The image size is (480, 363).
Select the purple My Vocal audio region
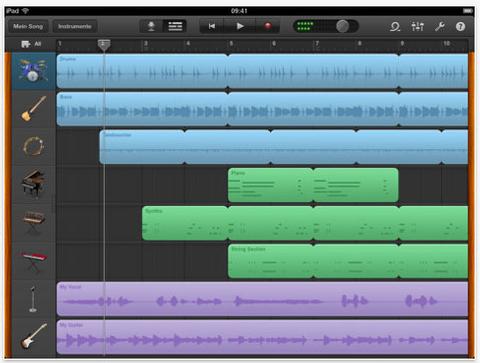262,299
